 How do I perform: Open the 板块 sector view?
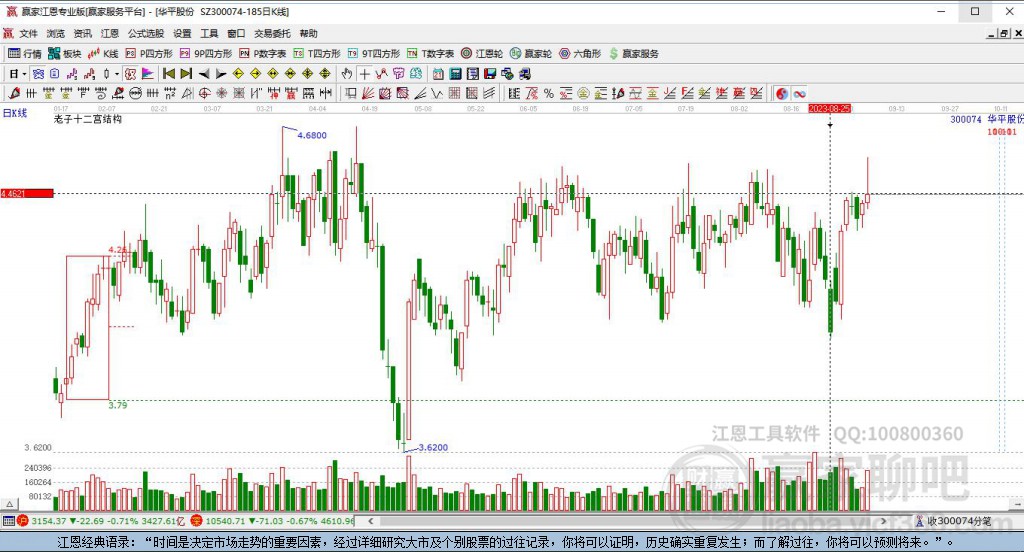coord(65,54)
